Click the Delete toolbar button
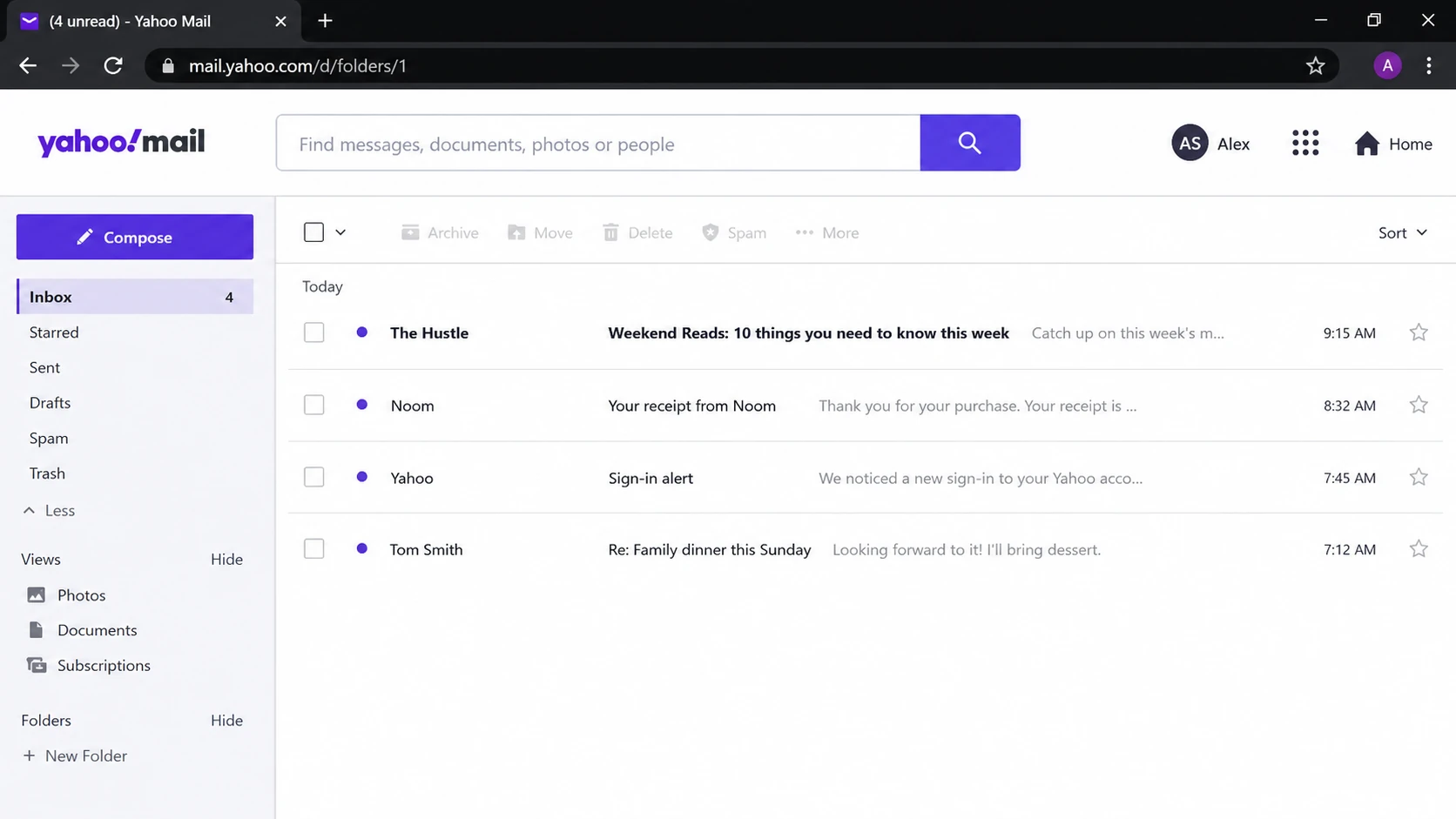 coord(637,232)
